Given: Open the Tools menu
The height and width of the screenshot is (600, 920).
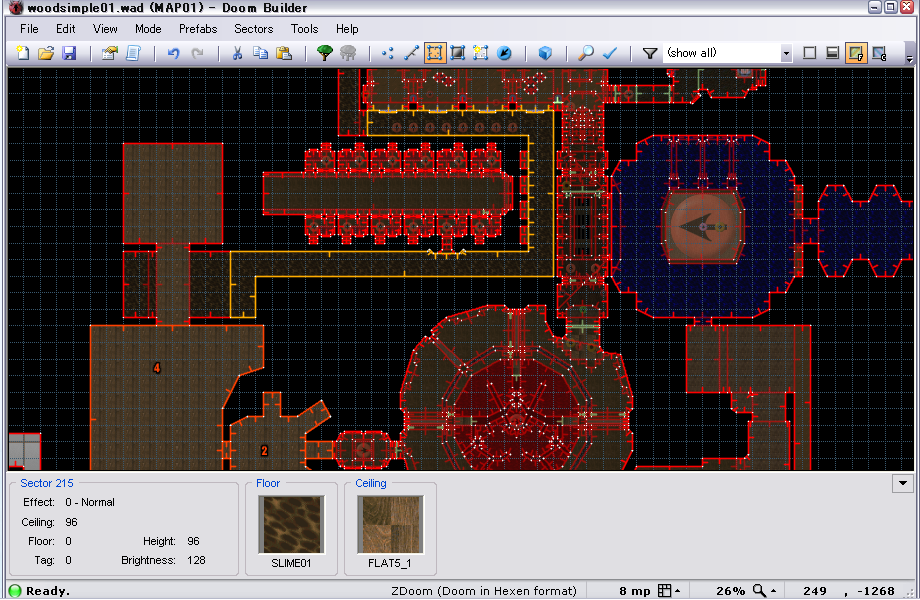Looking at the screenshot, I should point(305,29).
